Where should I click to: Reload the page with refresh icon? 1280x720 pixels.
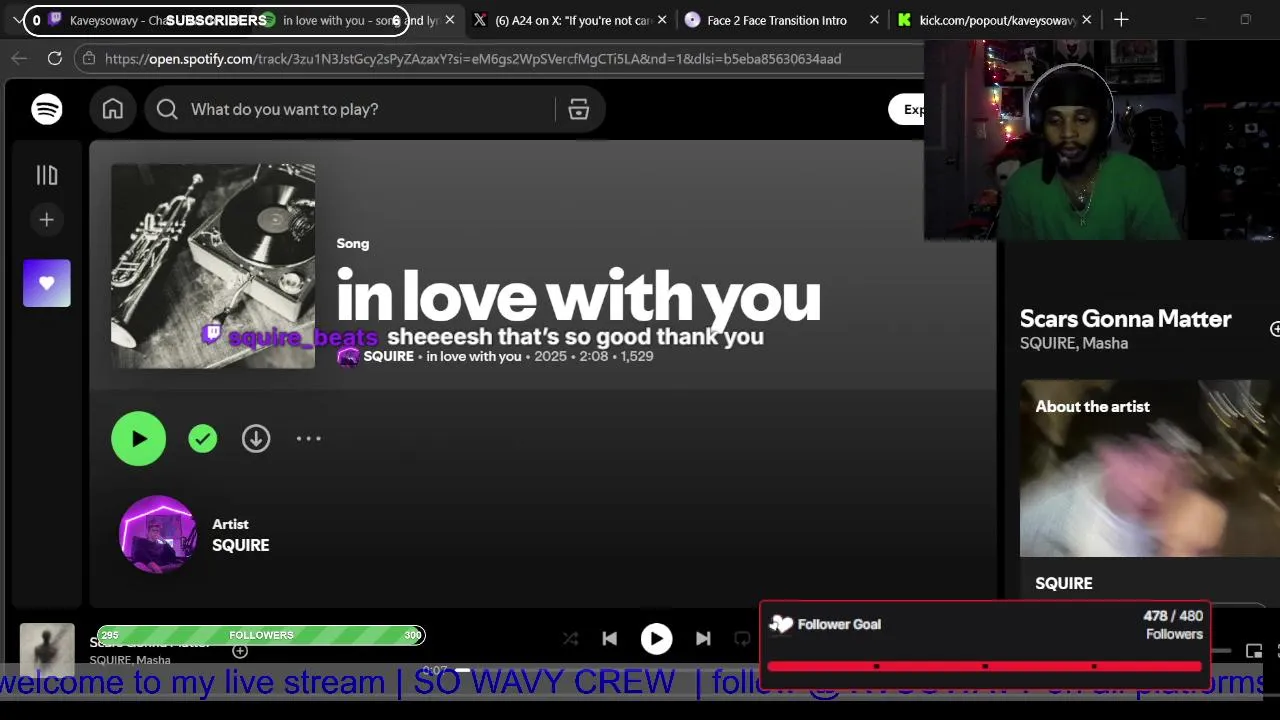point(55,59)
